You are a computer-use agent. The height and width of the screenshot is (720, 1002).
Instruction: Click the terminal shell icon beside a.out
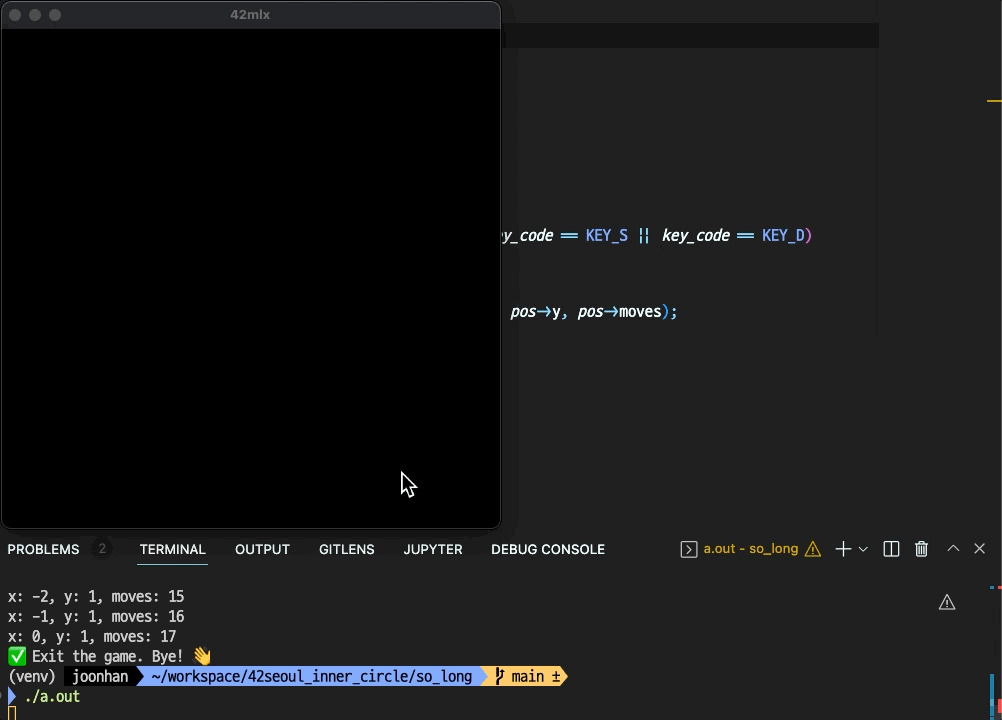[689, 549]
